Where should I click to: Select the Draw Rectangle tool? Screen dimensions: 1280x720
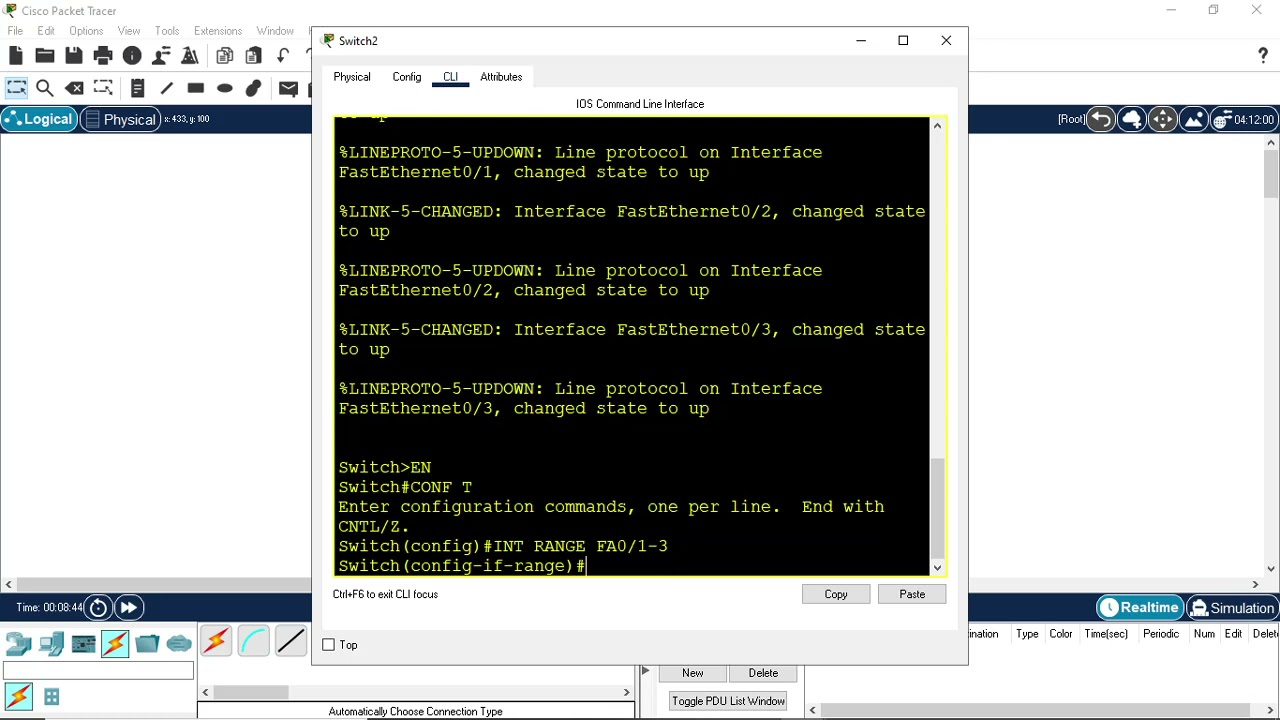pos(196,88)
